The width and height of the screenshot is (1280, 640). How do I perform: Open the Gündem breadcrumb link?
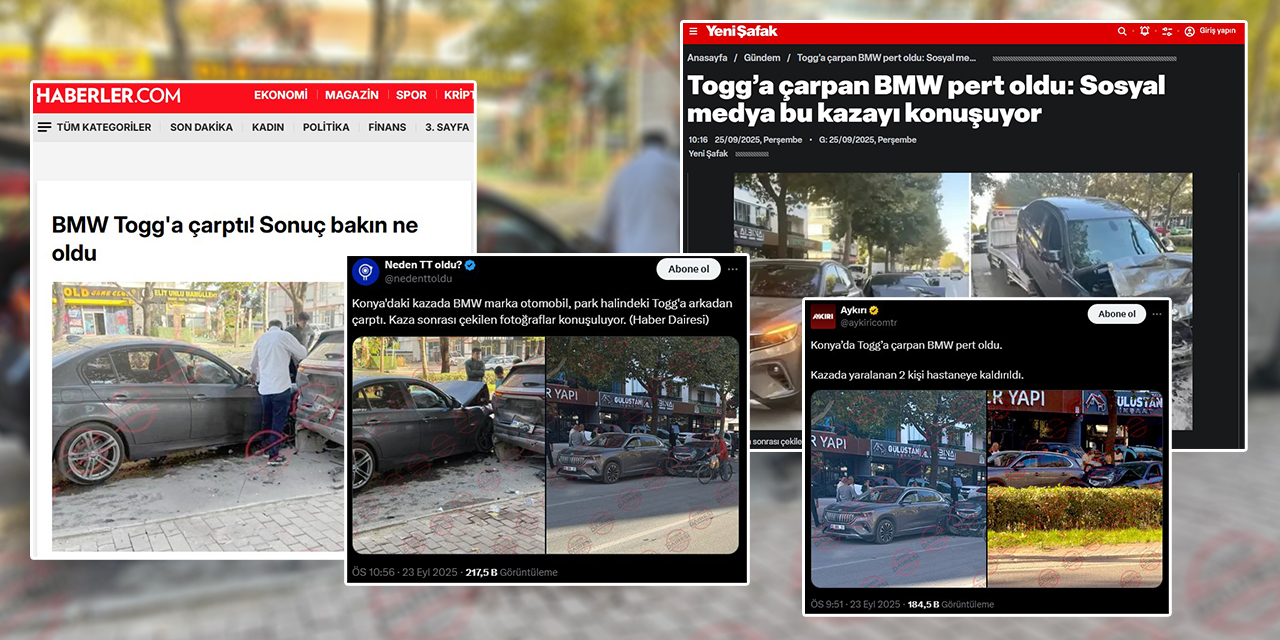(x=762, y=57)
